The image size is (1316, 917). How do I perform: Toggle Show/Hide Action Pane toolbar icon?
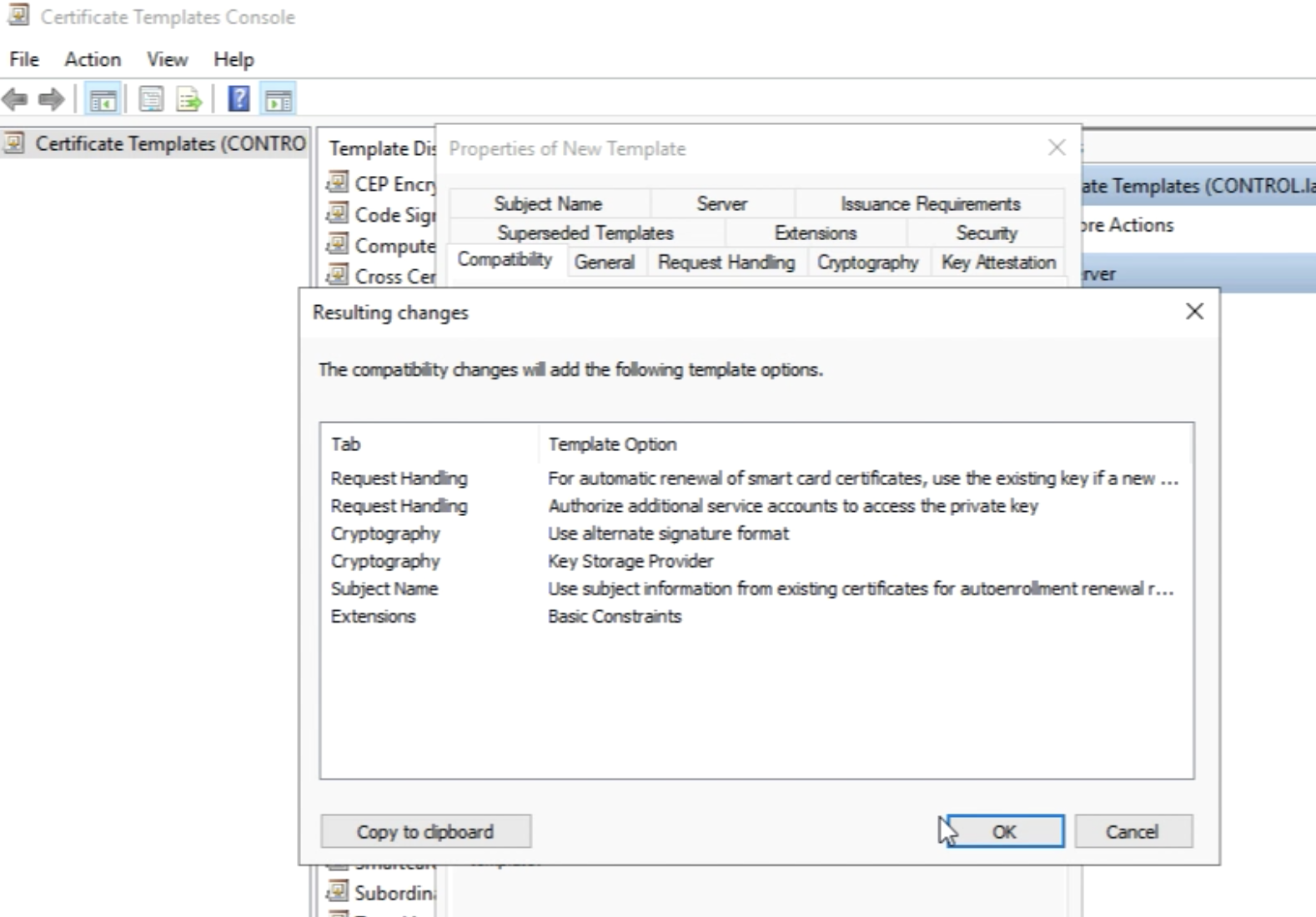279,100
